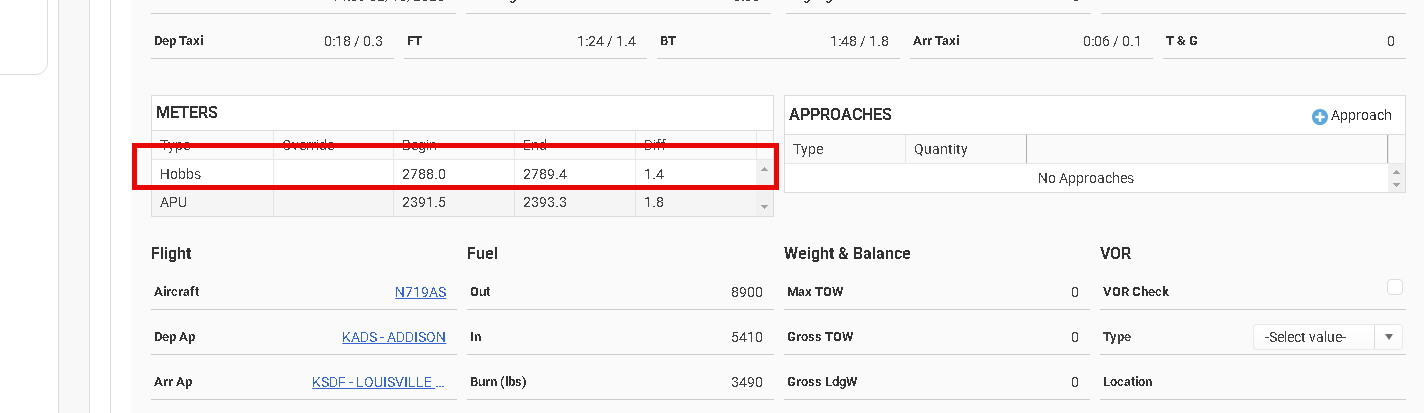Screen dimensions: 1424x413
Task: Open the KSDF - LOUISVILLE arrival airport link
Action: 378,382
